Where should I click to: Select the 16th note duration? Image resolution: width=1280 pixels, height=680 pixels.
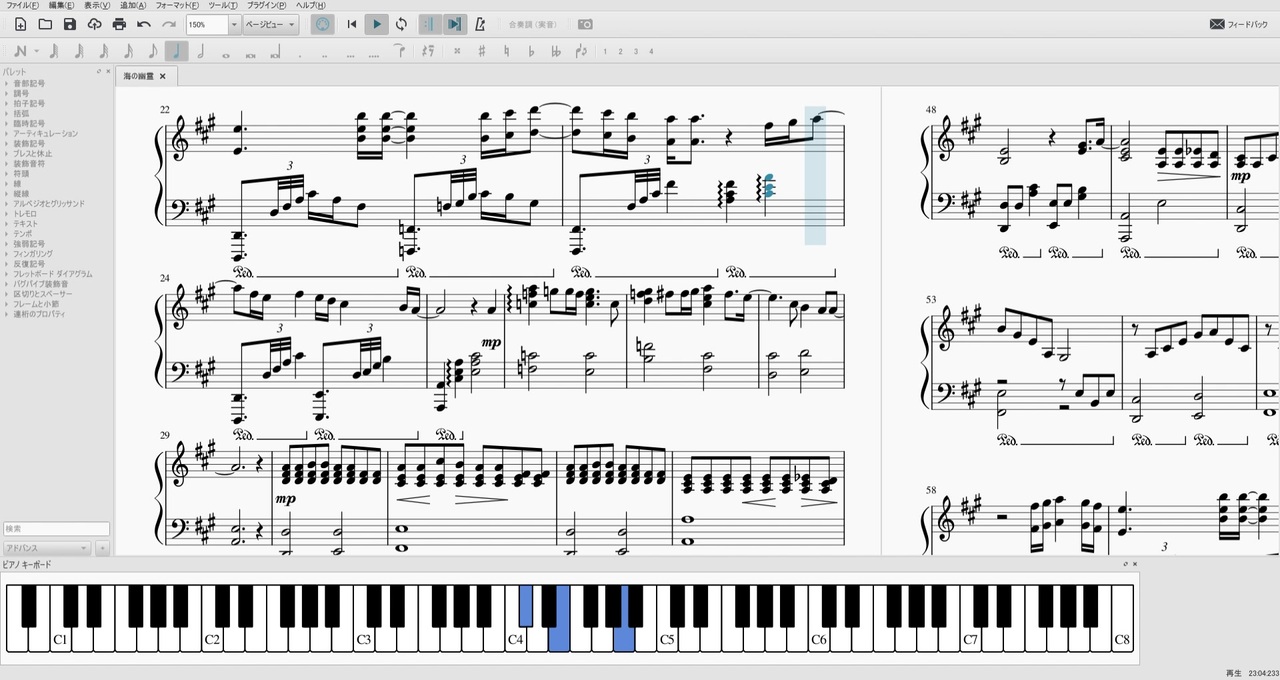(127, 51)
